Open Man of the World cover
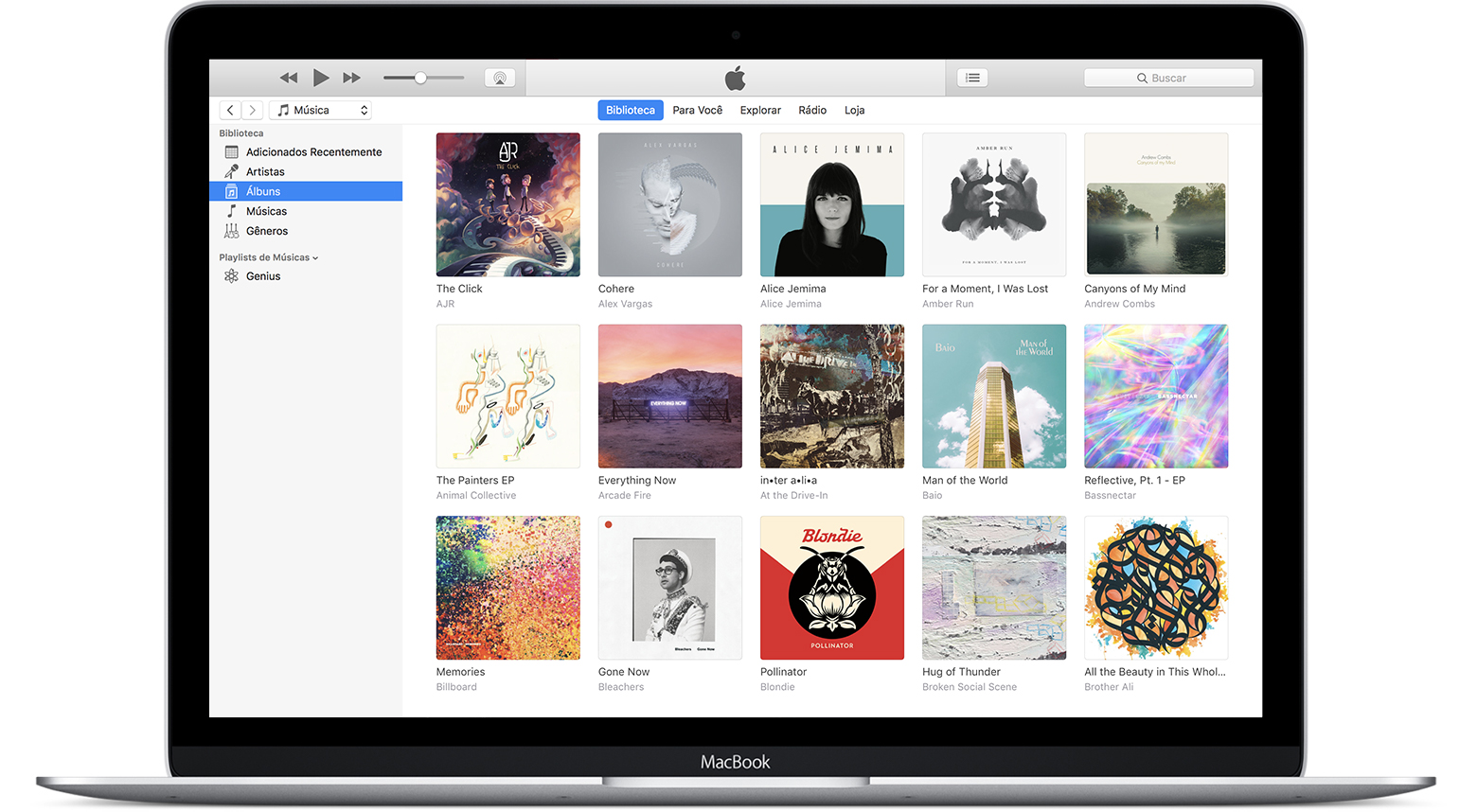Screen dimensions: 1477x812 click(994, 397)
